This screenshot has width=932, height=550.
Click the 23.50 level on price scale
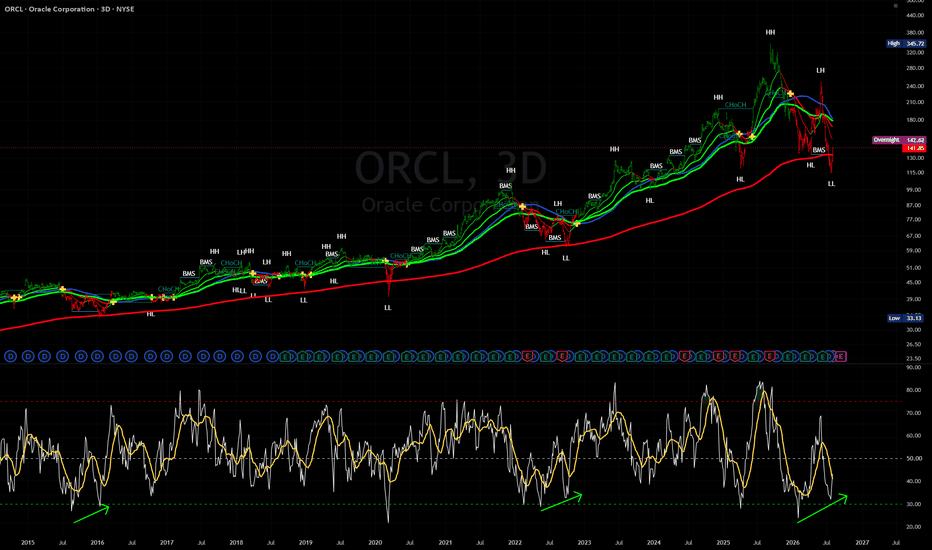[x=915, y=359]
